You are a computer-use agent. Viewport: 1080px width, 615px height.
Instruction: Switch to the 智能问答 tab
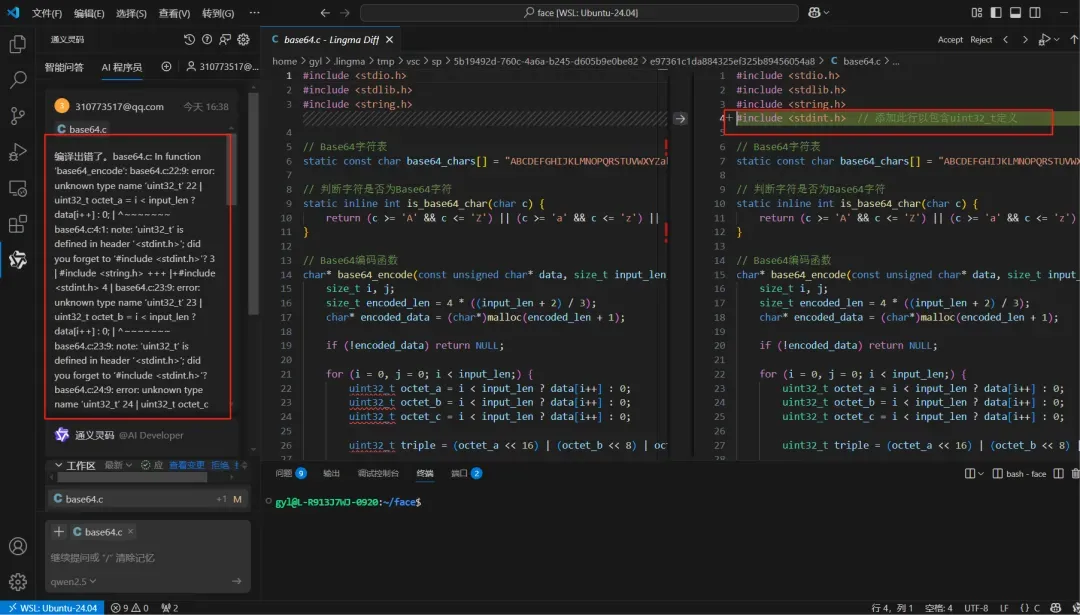(x=64, y=67)
